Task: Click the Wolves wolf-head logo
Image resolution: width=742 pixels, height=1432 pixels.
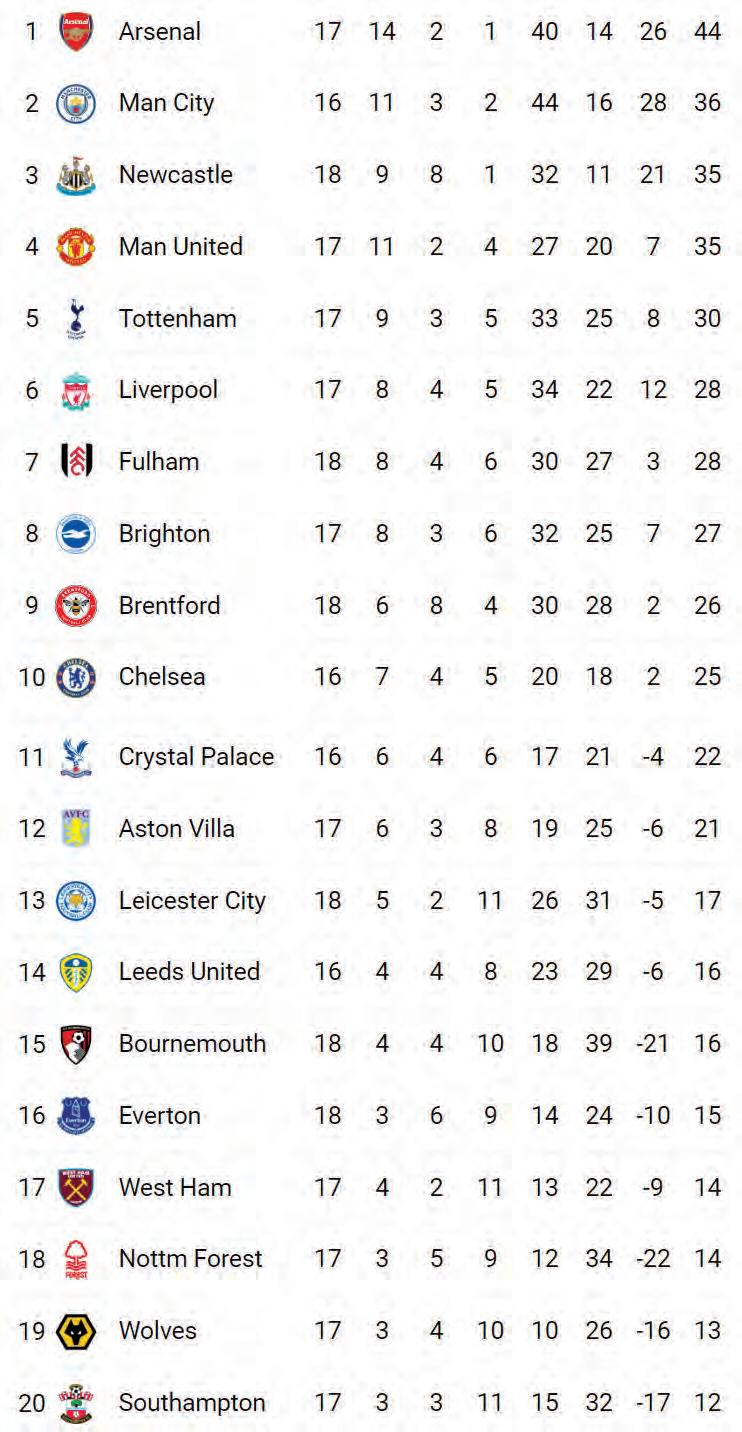Action: click(76, 1331)
